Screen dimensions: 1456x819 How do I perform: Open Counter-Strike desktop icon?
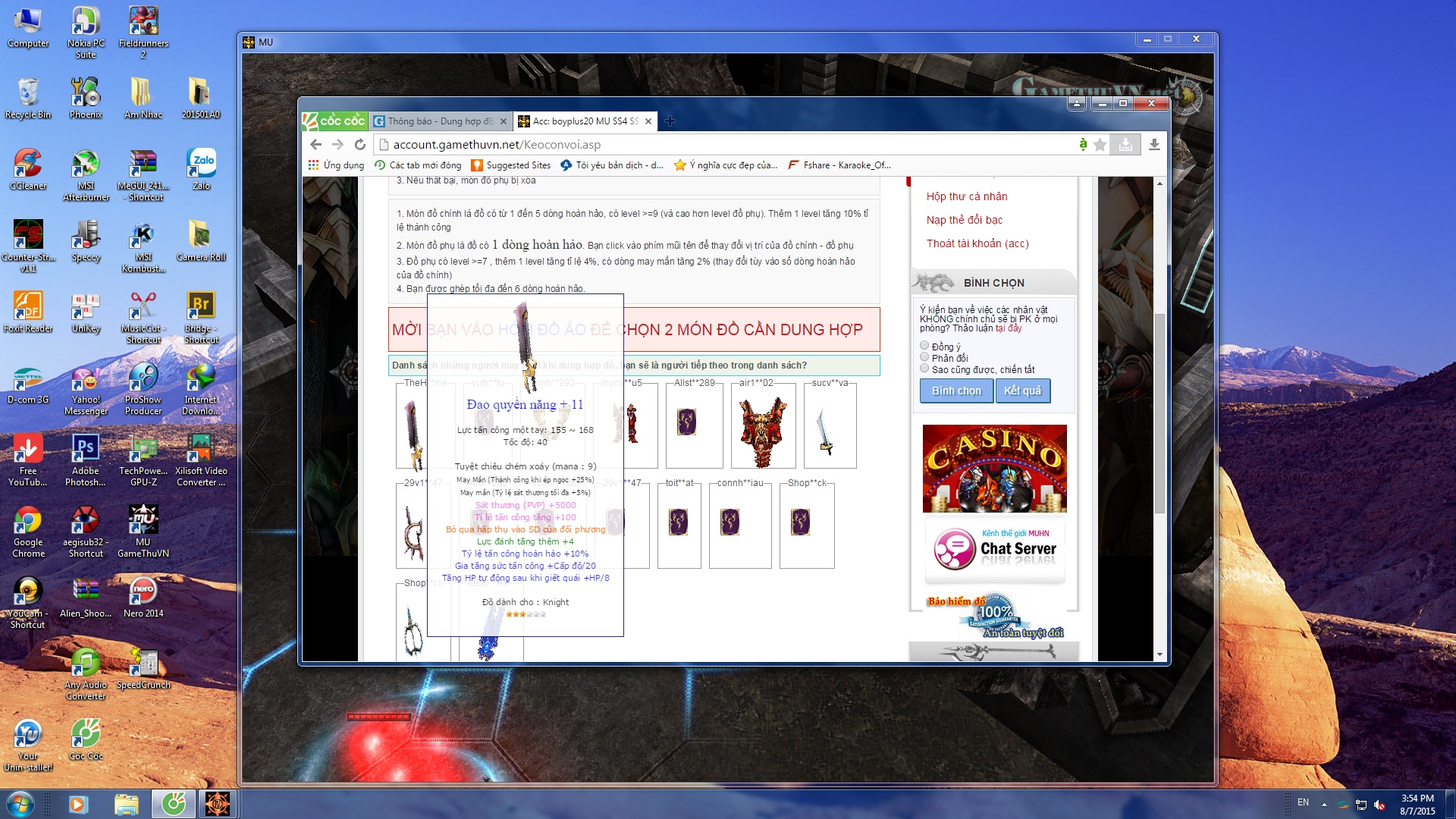(28, 246)
